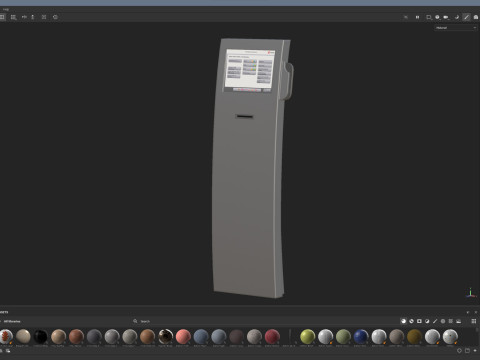Filter assets by environment image icon
The width and height of the screenshot is (480, 360).
(x=459, y=321)
